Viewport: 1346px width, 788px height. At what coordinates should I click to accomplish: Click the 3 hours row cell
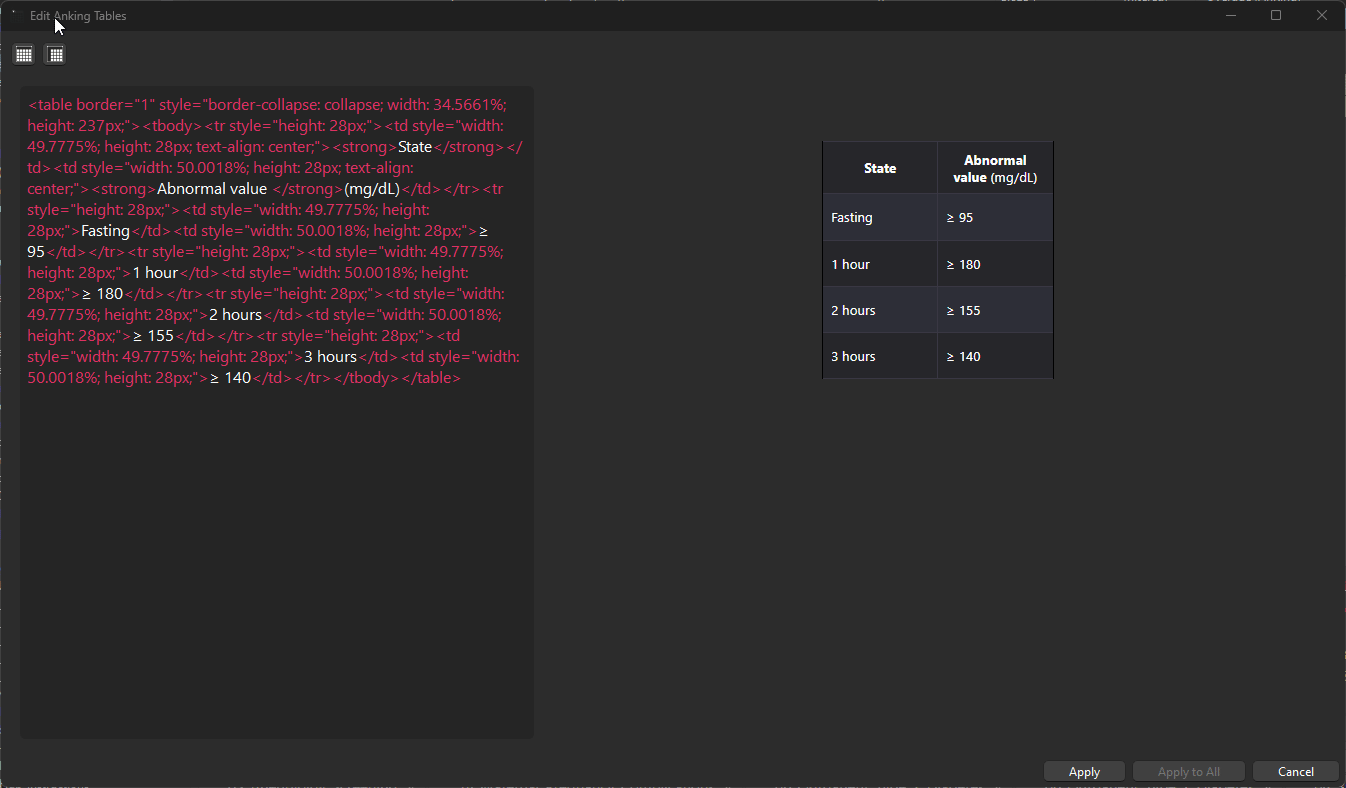tap(880, 356)
